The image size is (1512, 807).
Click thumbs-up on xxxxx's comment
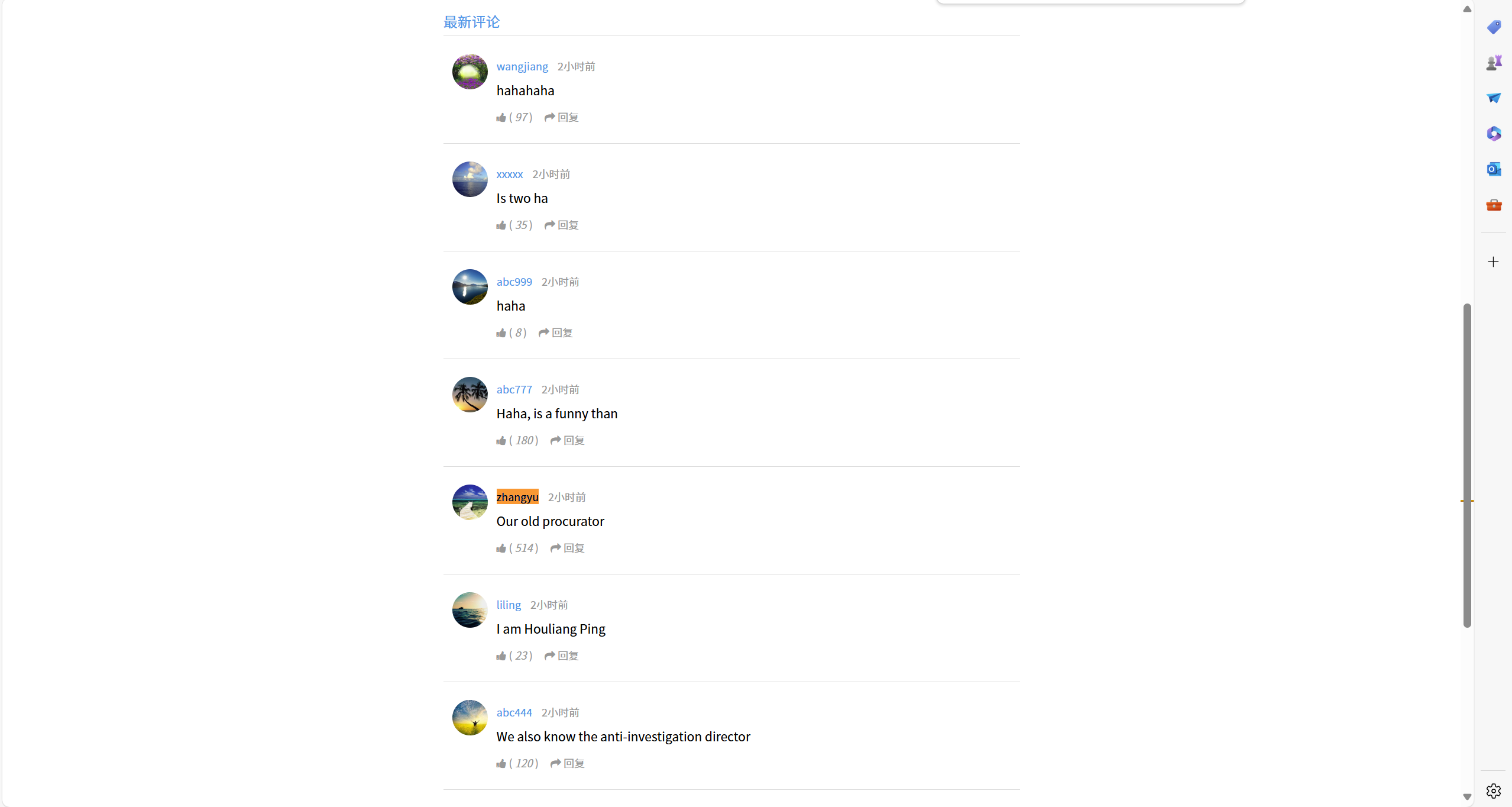pos(501,225)
